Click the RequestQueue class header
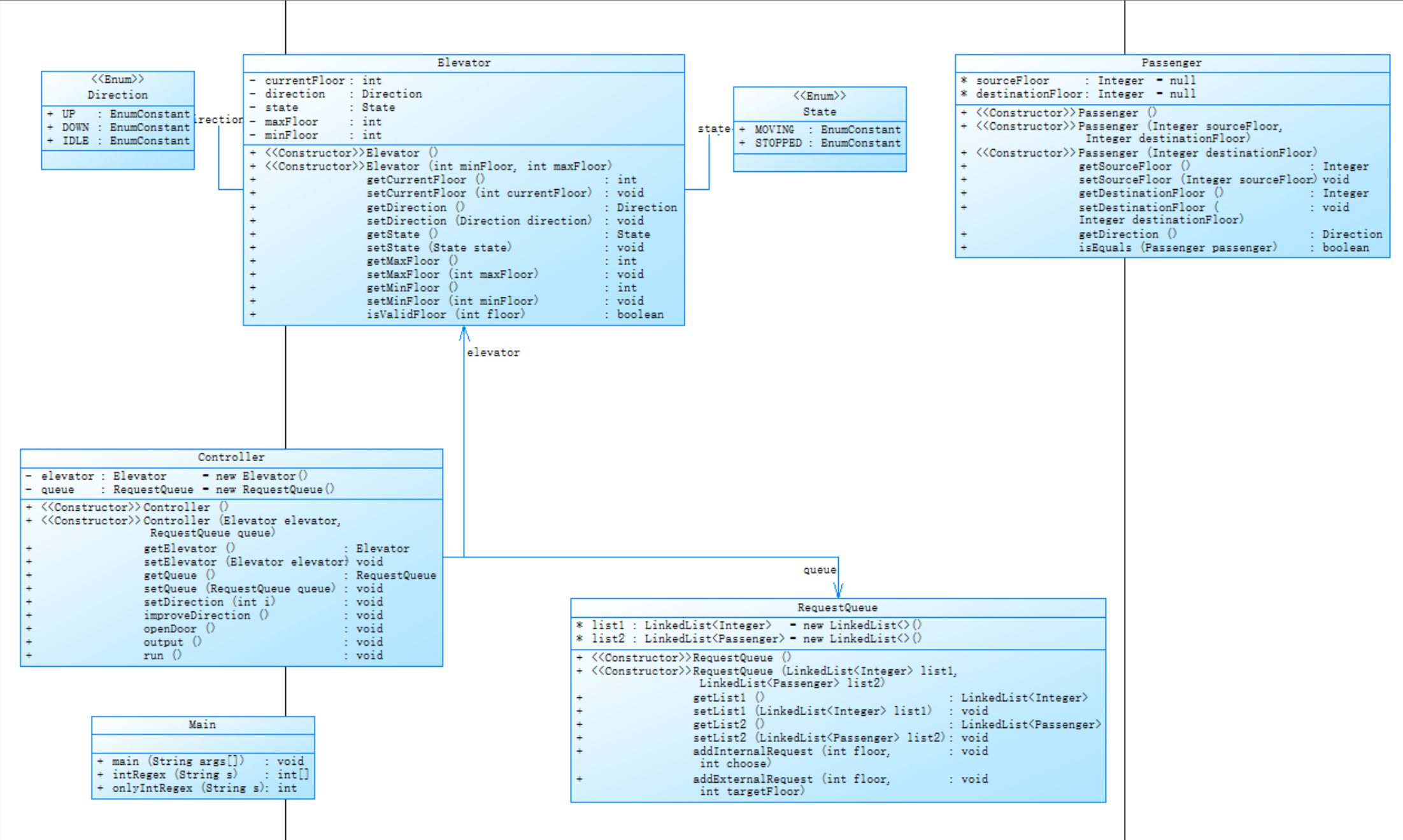1403x840 pixels. tap(837, 608)
